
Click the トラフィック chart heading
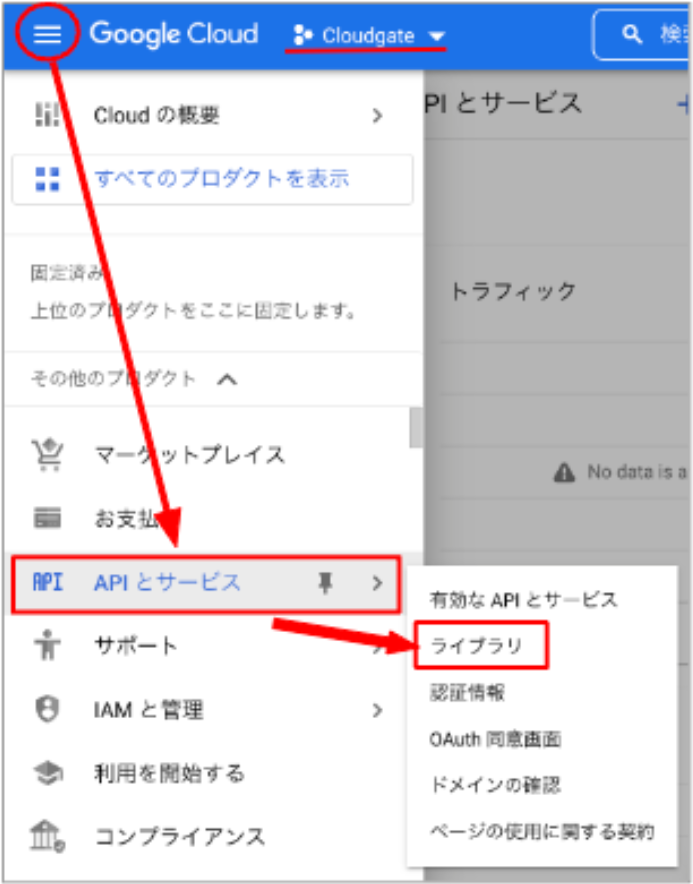point(513,291)
